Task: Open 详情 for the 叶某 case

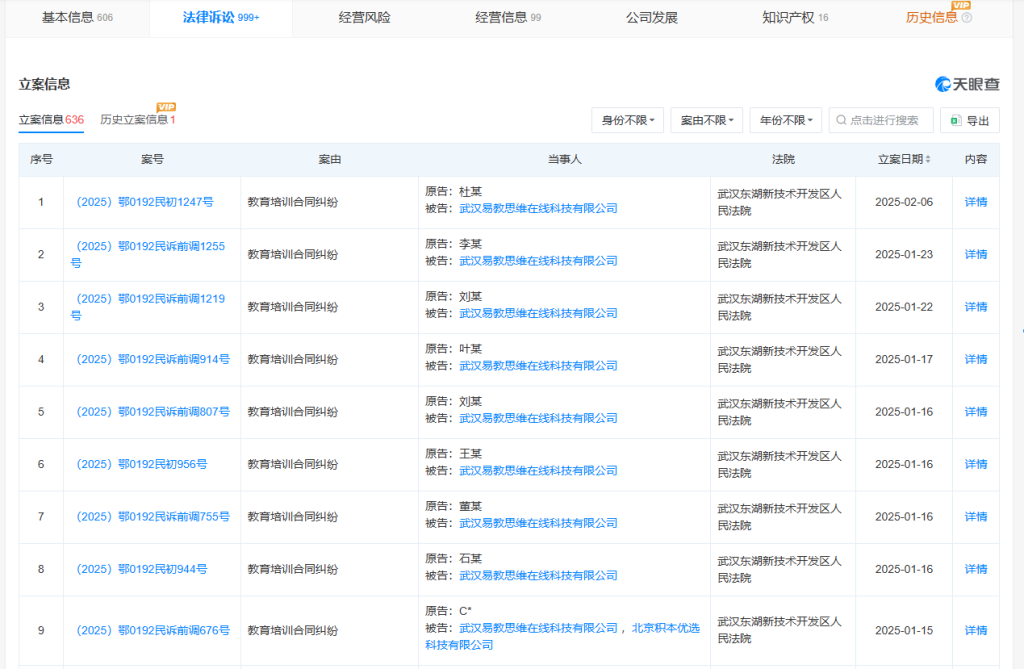Action: point(976,359)
